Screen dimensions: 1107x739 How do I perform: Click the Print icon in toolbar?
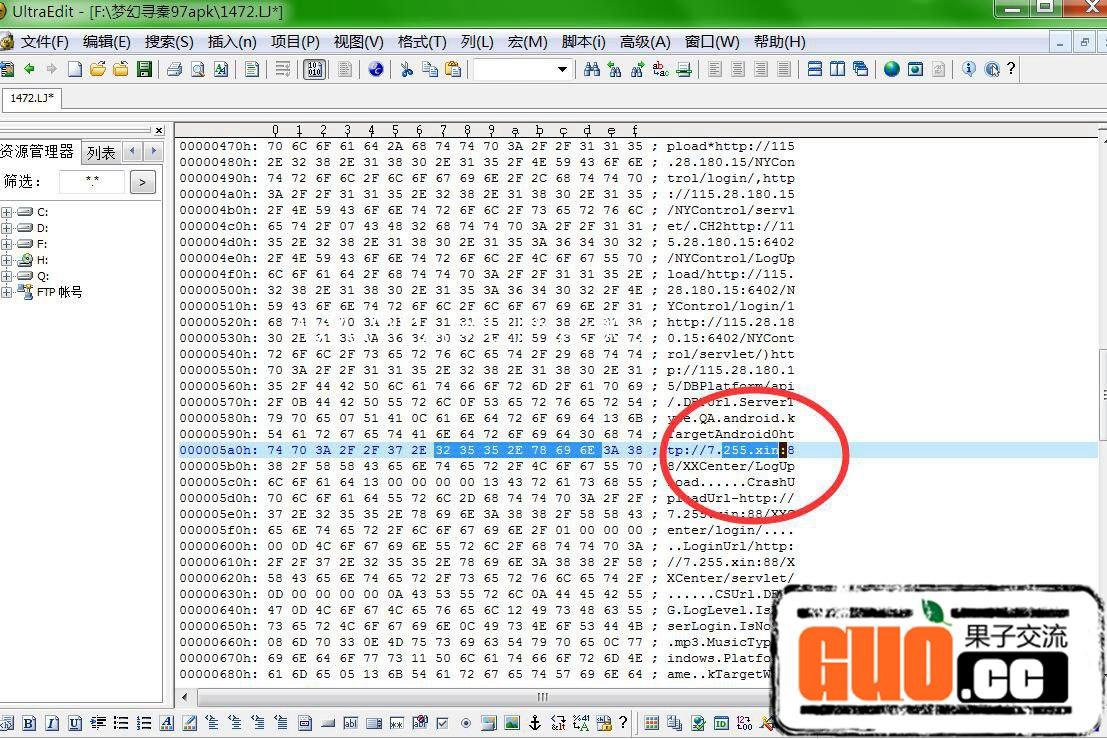pos(174,69)
